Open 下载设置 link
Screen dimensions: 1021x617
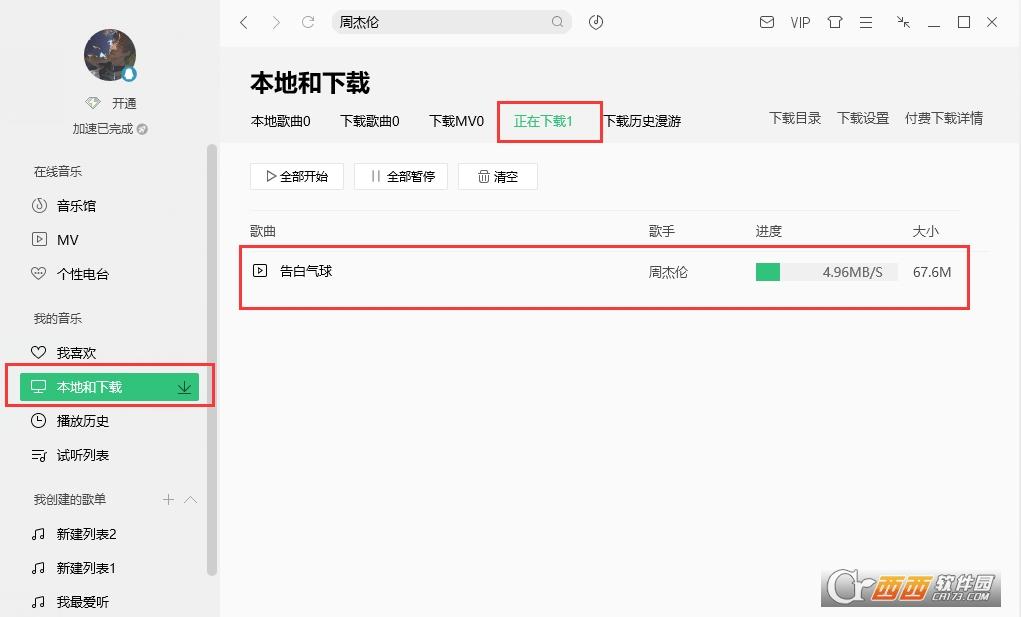(863, 118)
